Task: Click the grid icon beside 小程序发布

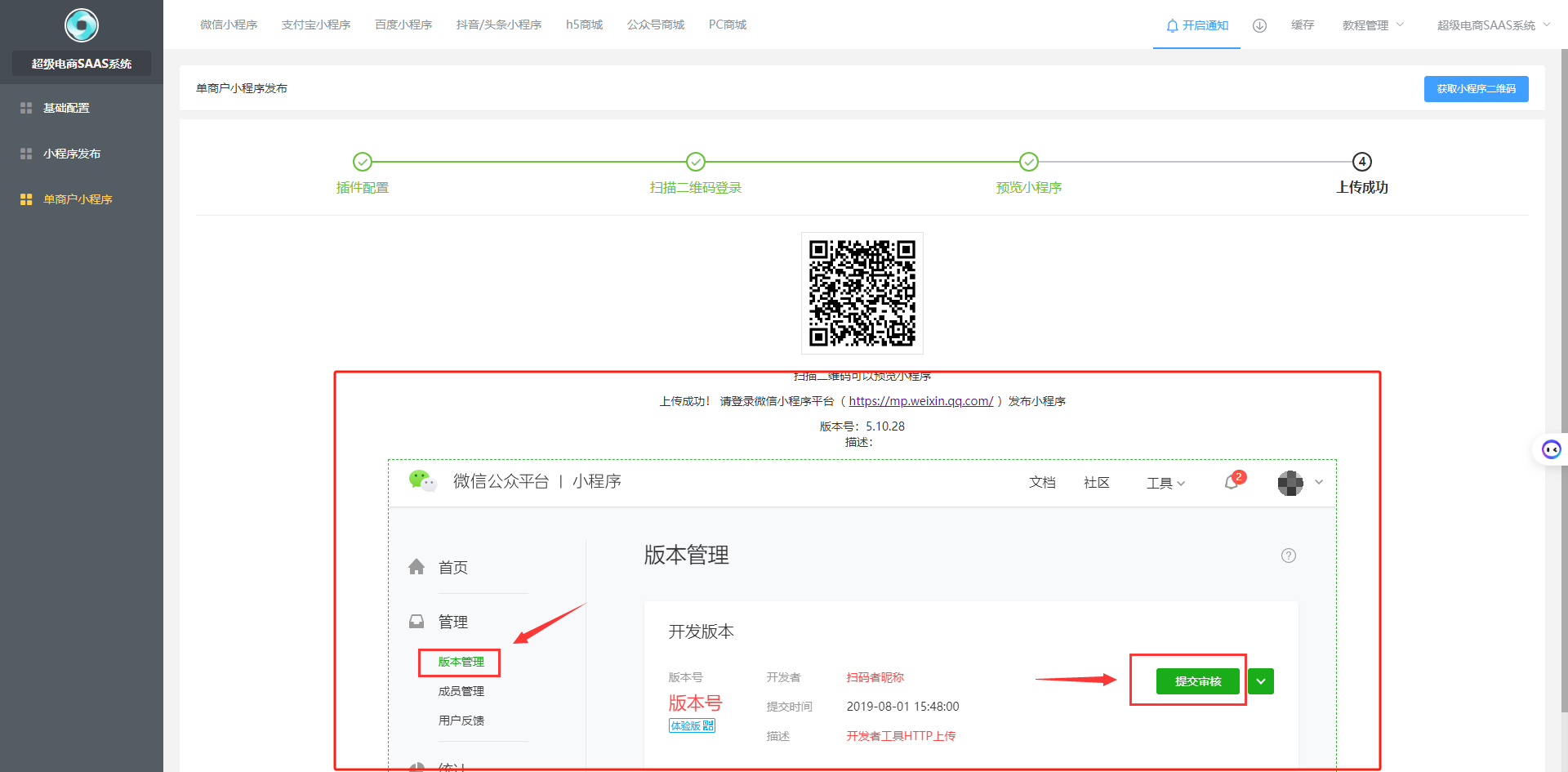Action: [26, 154]
